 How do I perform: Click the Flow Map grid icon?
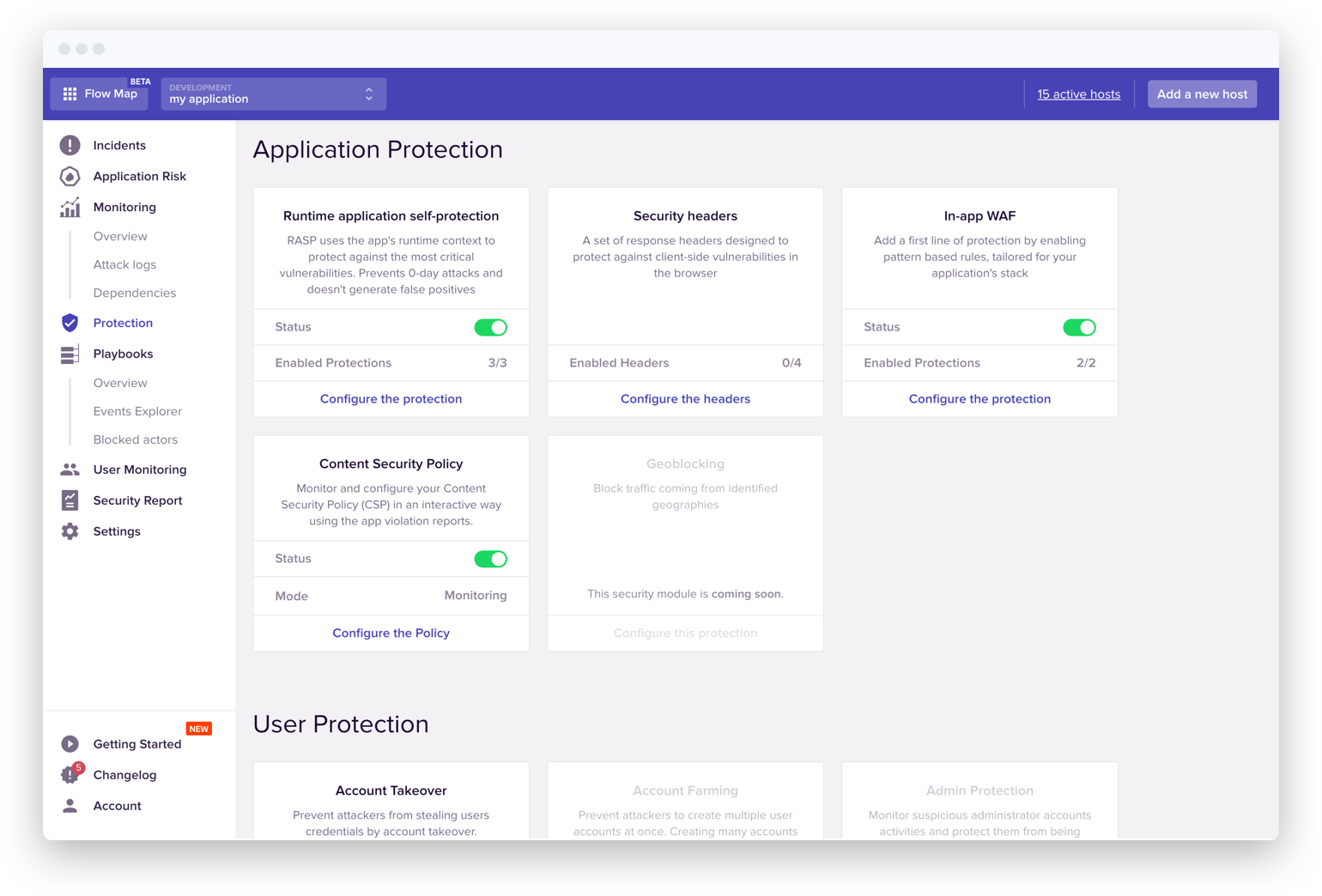70,94
